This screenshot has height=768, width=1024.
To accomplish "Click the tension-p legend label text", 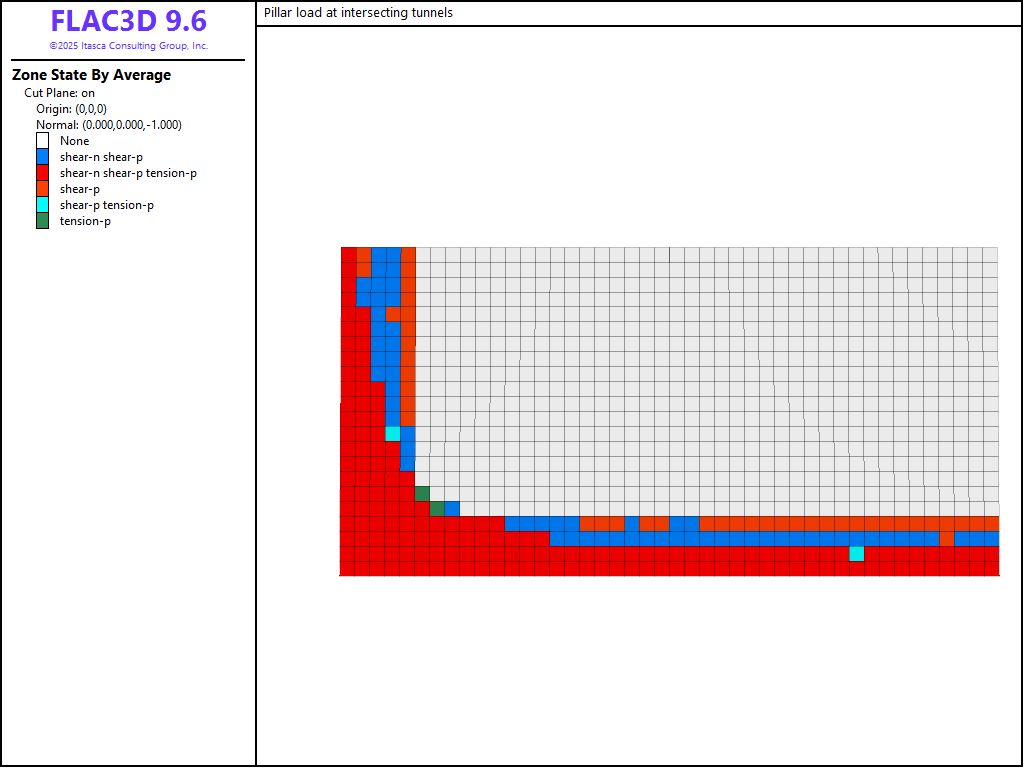I will [x=85, y=221].
